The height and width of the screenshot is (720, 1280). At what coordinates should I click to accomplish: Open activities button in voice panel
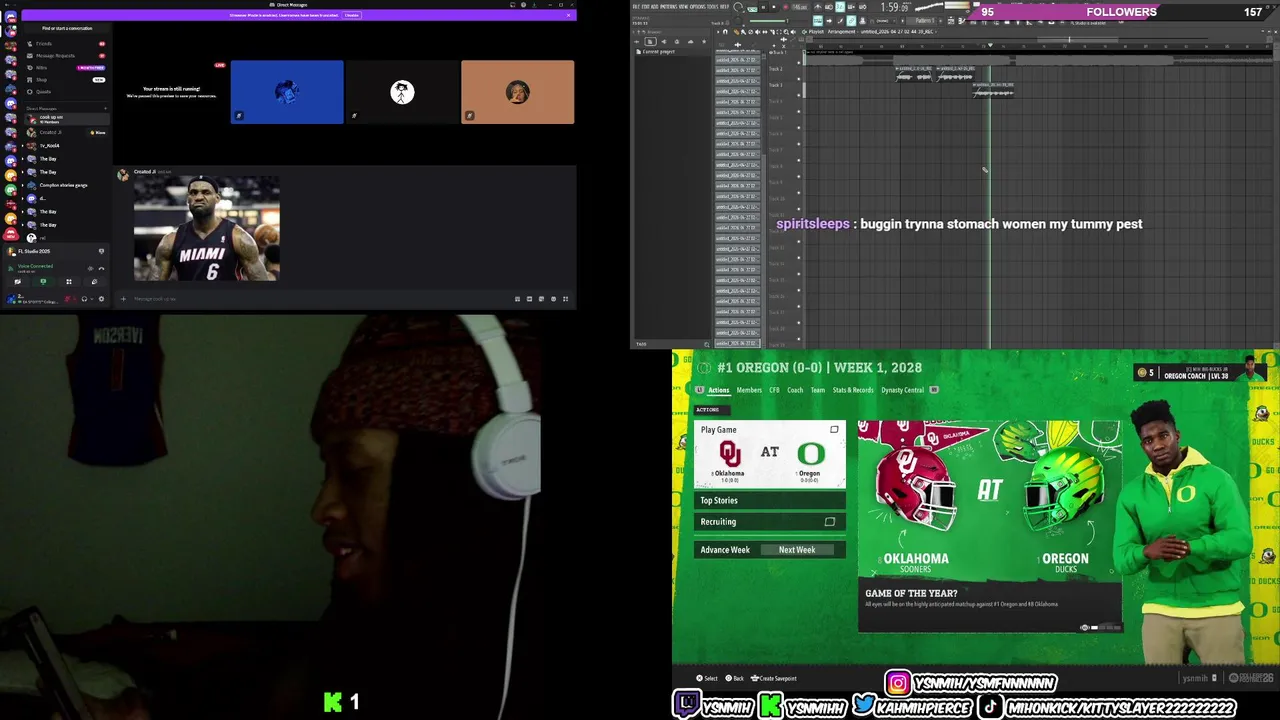(x=68, y=282)
